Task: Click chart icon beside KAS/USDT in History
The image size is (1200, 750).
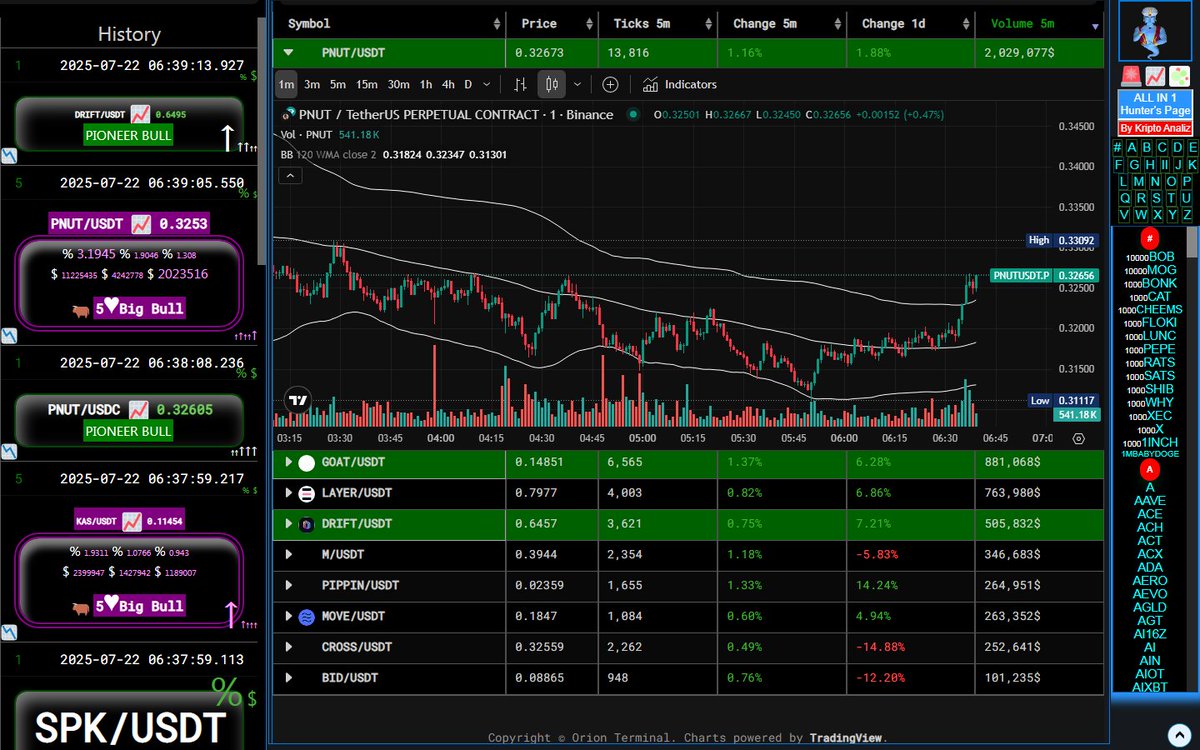Action: click(x=132, y=520)
